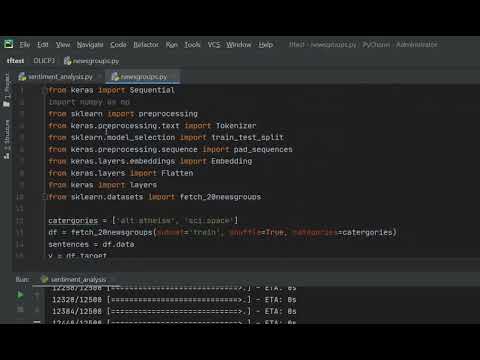Open the File menu
Viewport: 480px width, 360px height.
[25, 45]
